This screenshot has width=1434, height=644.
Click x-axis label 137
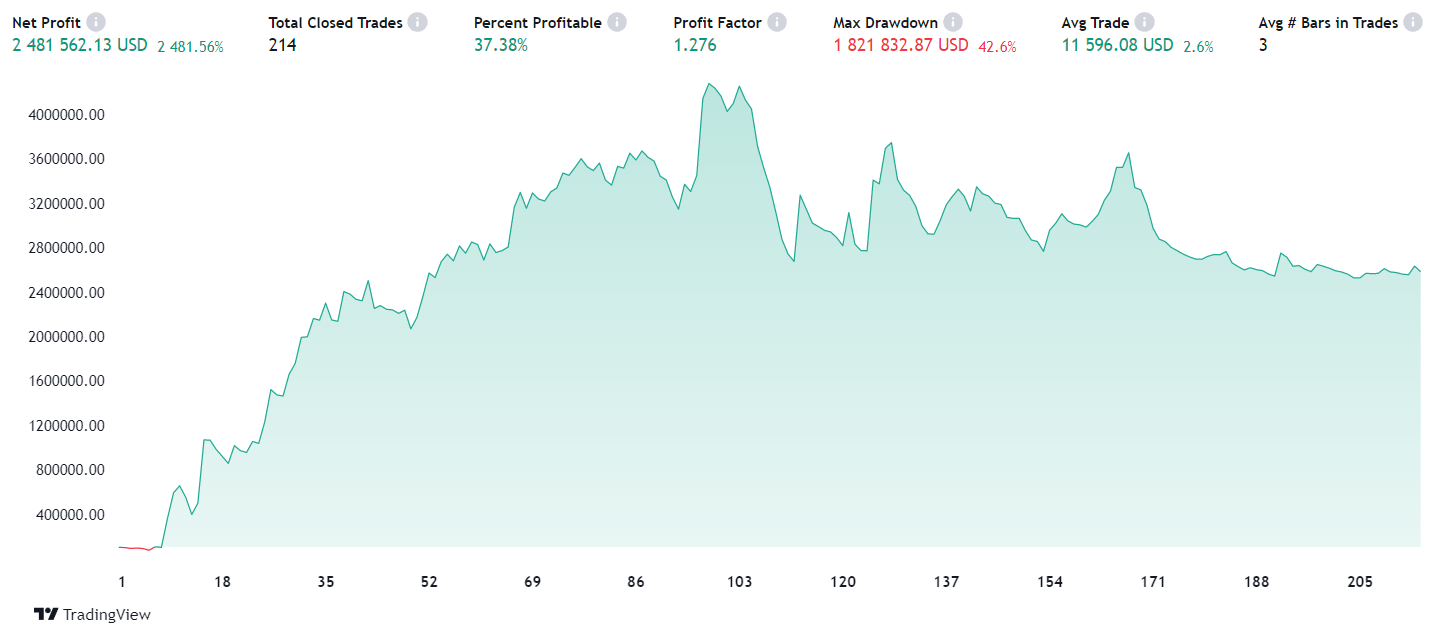click(x=946, y=582)
